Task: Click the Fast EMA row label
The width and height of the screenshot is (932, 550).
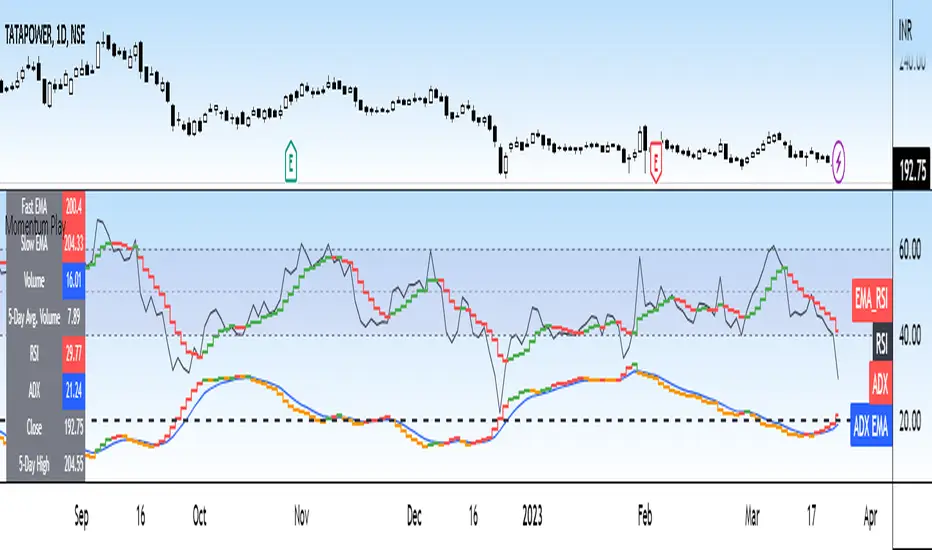Action: point(34,206)
